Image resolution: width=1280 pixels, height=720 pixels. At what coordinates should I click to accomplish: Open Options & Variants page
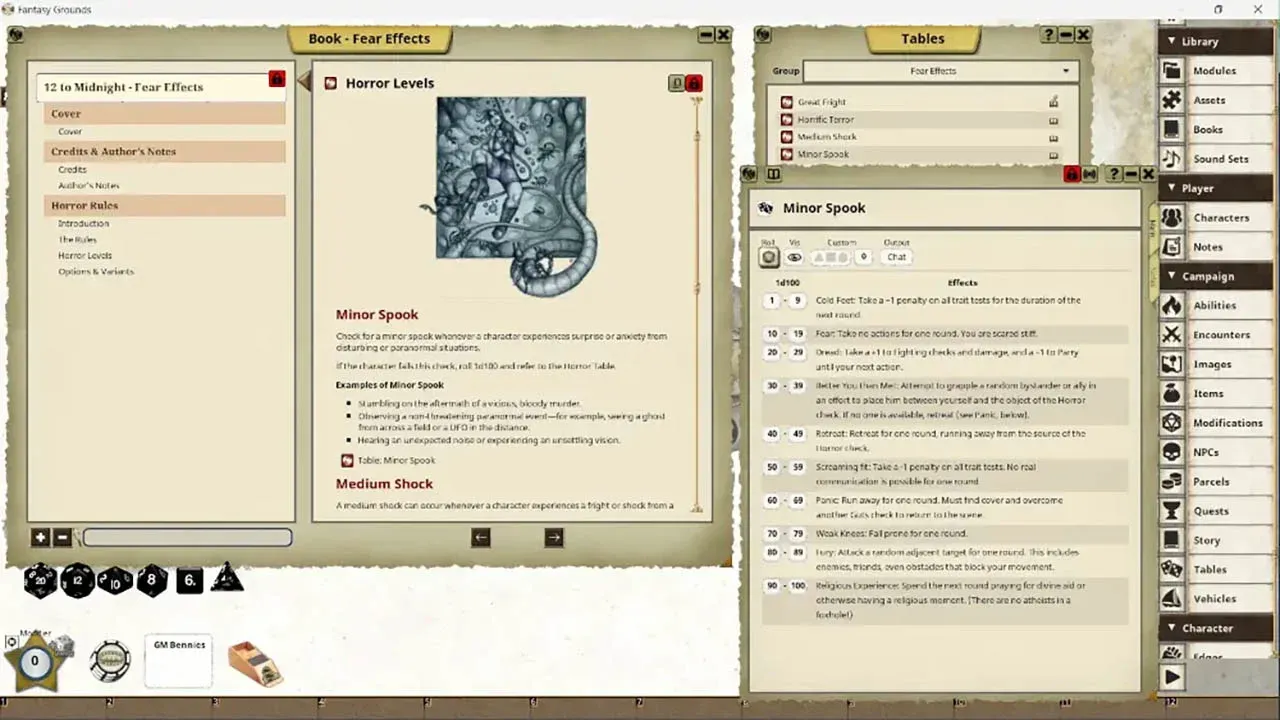point(95,272)
